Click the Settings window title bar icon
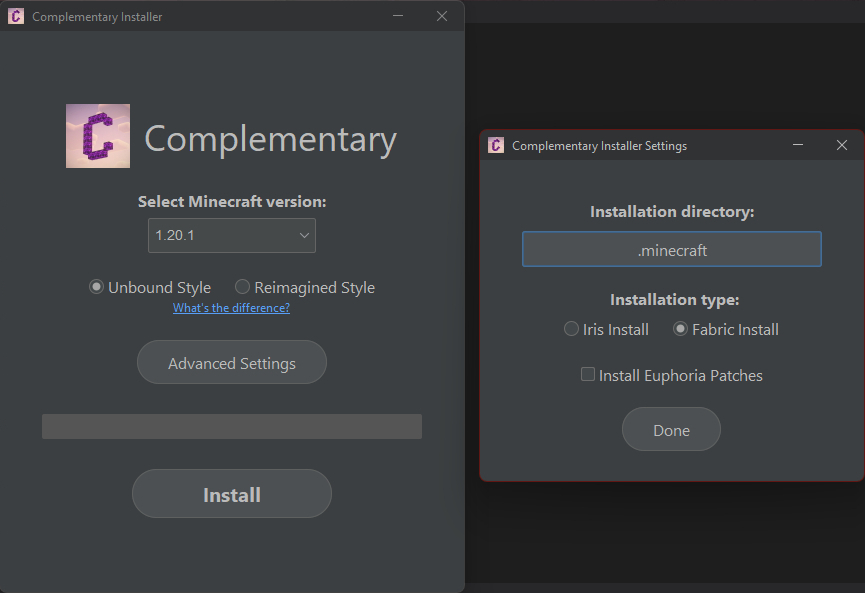 click(x=496, y=145)
